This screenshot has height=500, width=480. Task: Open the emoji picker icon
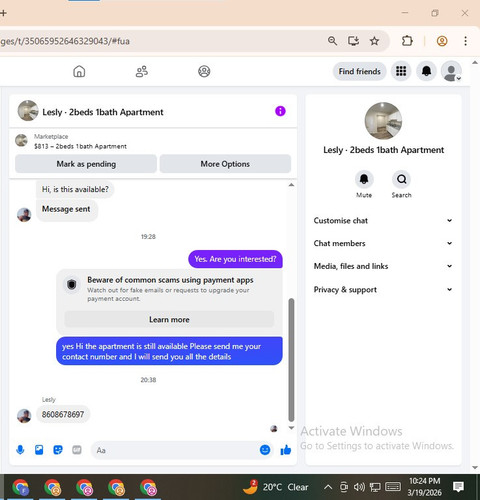[265, 450]
